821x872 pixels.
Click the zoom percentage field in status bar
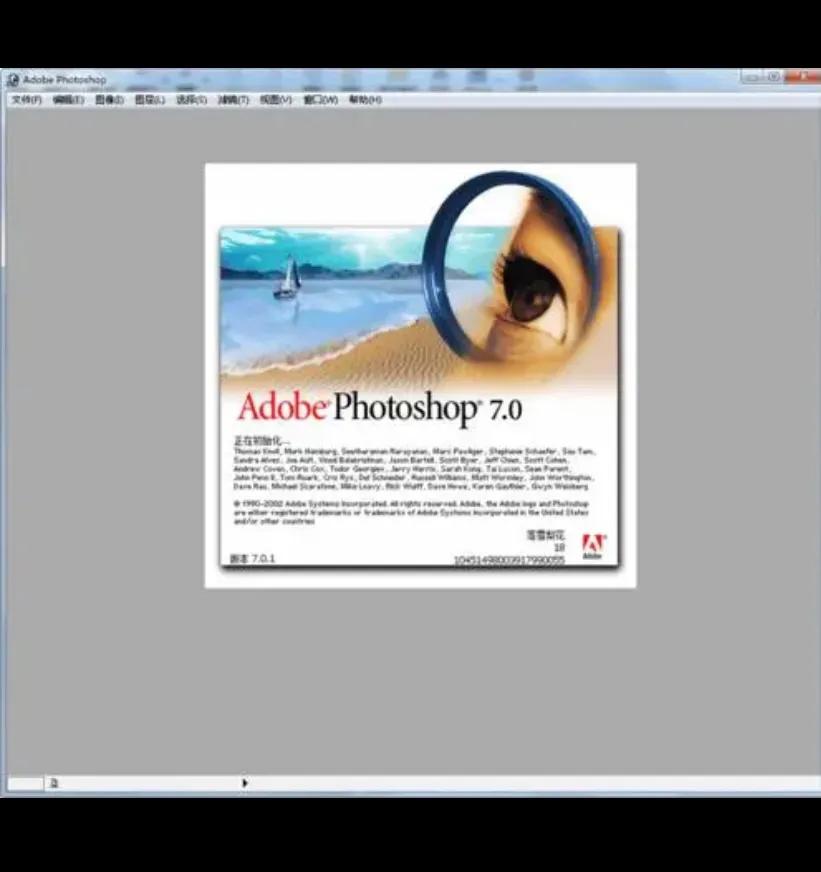tap(25, 784)
